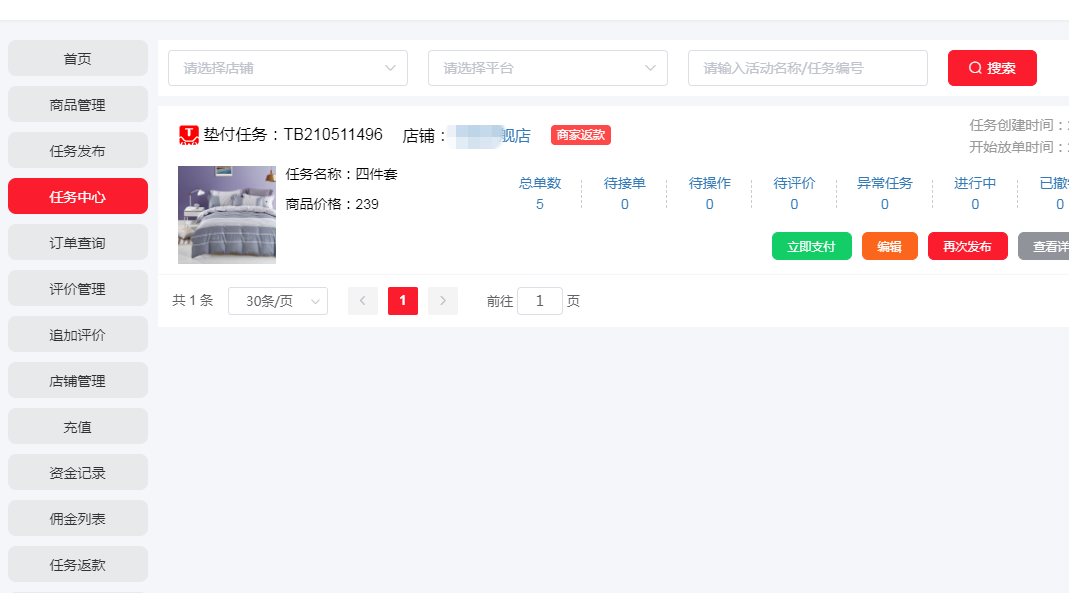This screenshot has width=1069, height=593.
Task: Click the bedding set product thumbnail
Action: click(x=227, y=215)
